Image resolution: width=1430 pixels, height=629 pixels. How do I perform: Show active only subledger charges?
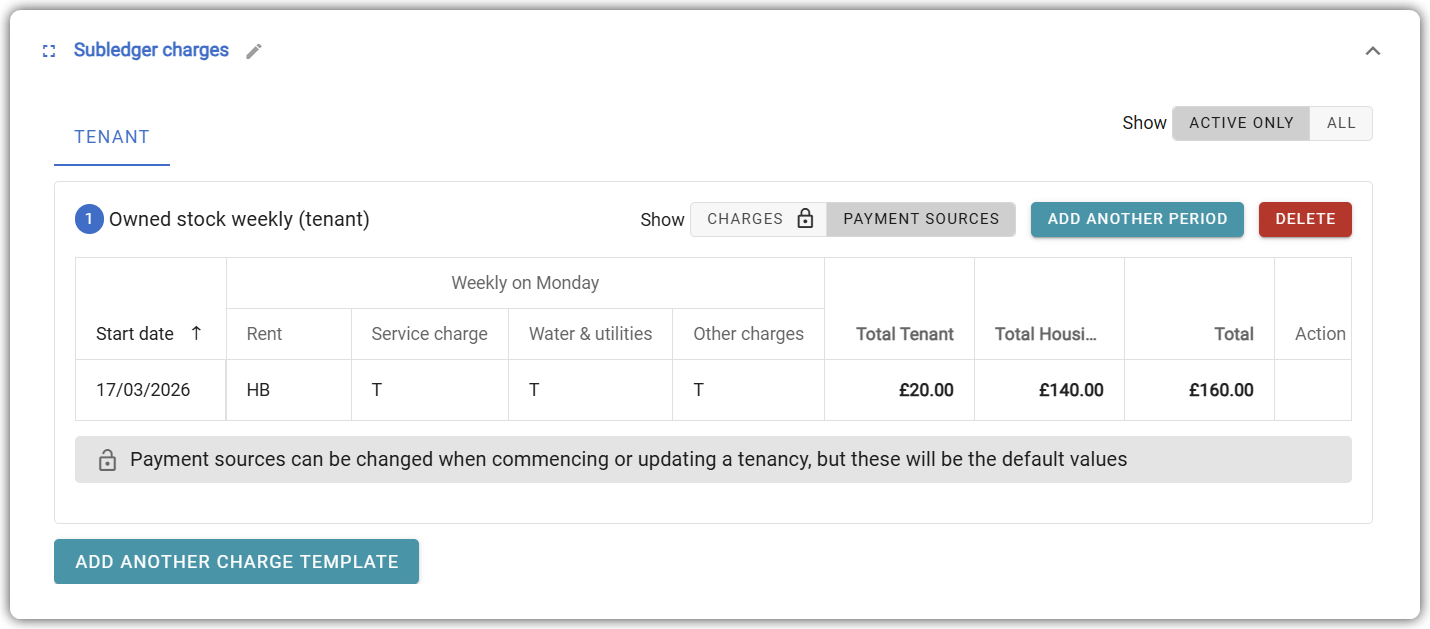click(x=1241, y=123)
